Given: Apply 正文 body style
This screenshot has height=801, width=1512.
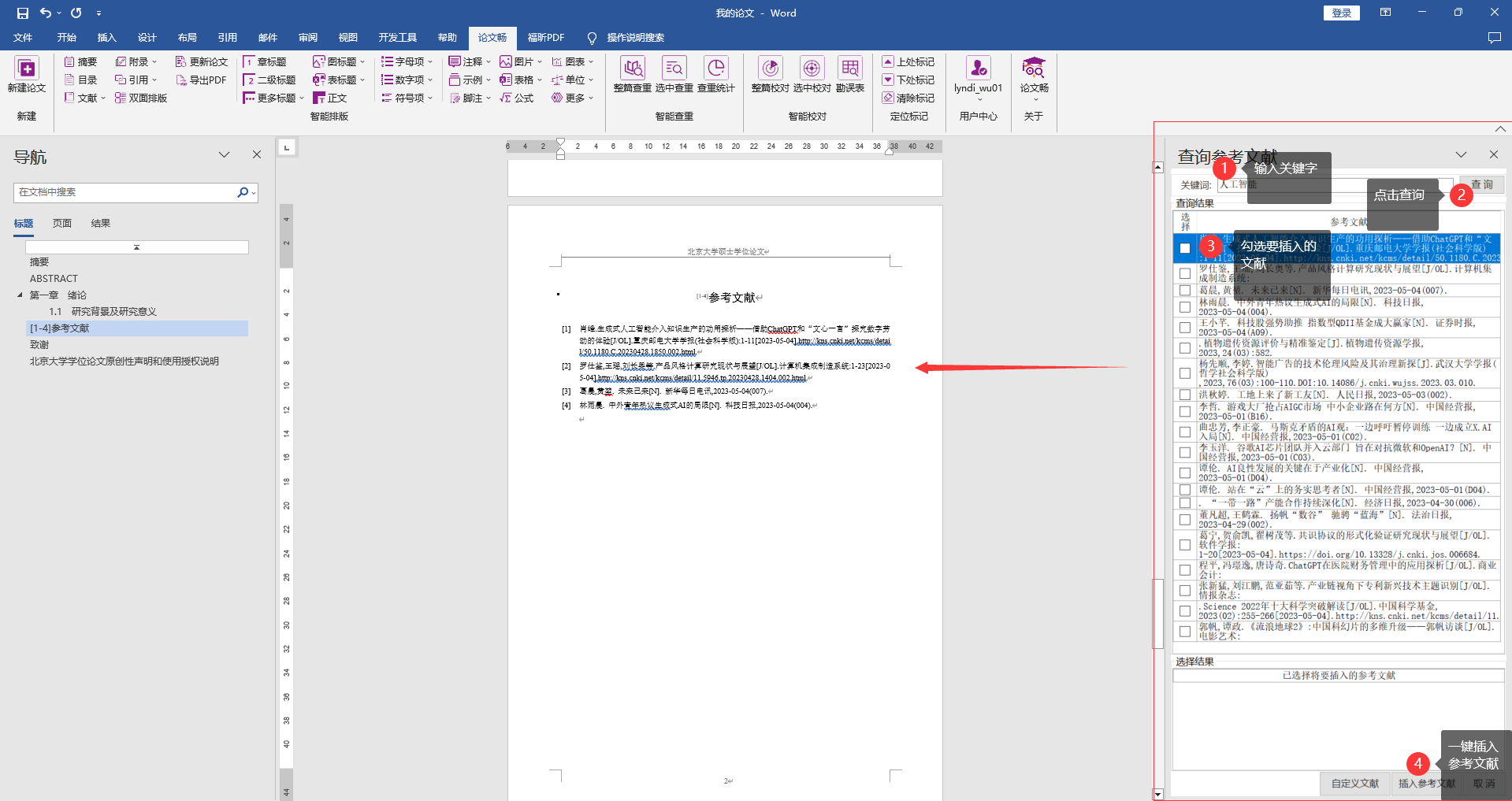Looking at the screenshot, I should coord(330,98).
